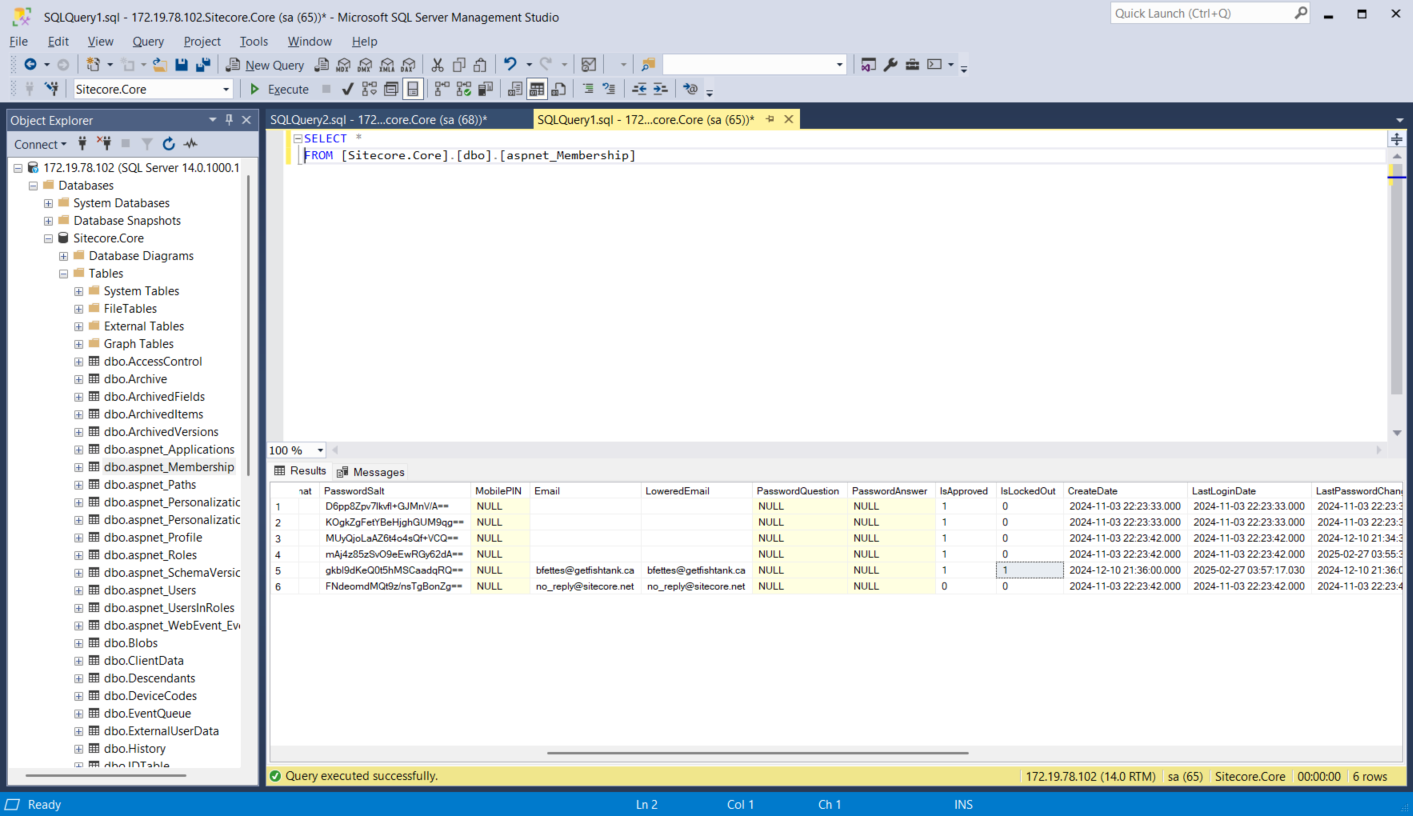Open Activity Monitor from Object Explorer toolbar
1413x816 pixels.
pyautogui.click(x=190, y=144)
